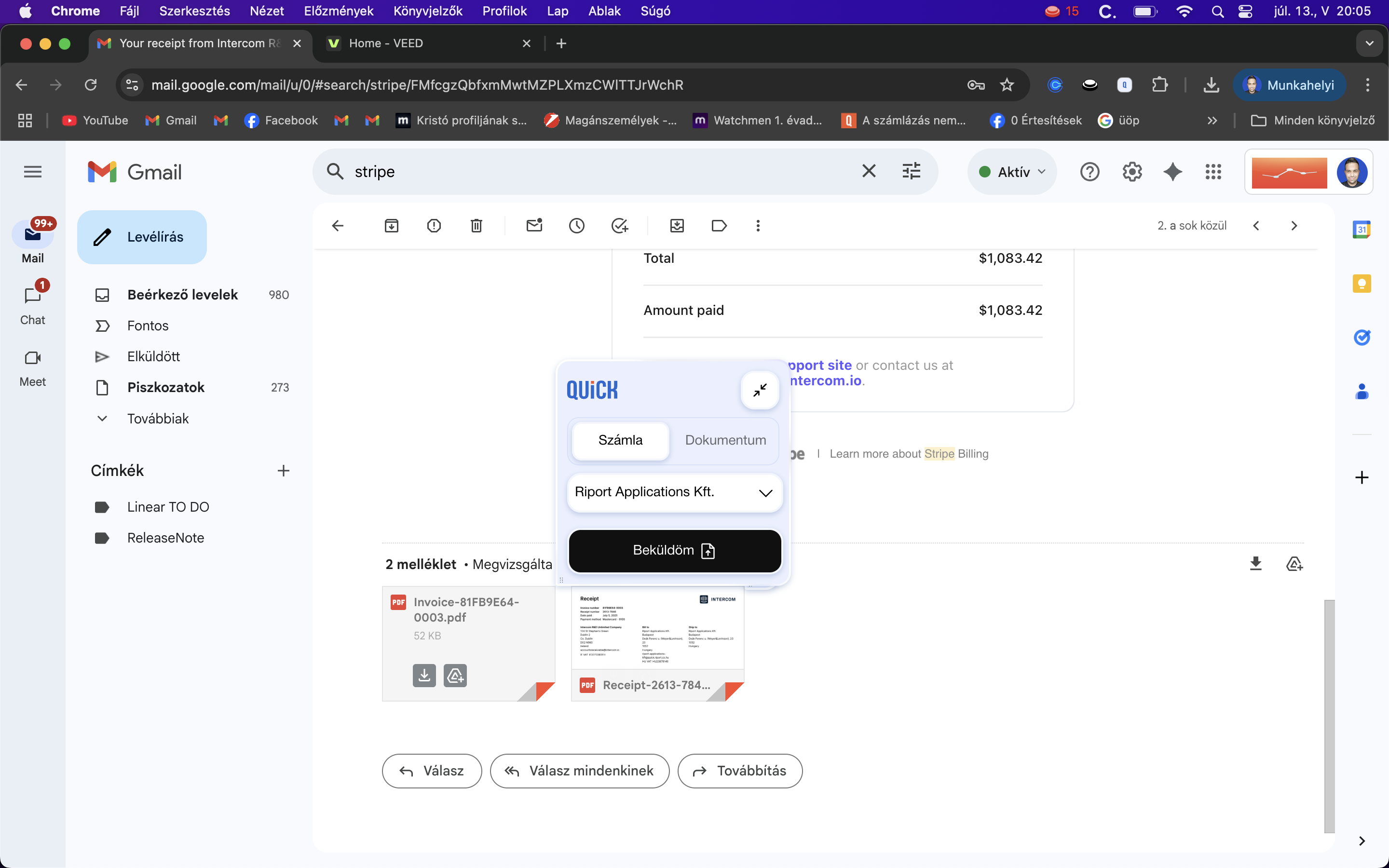This screenshot has width=1389, height=868.
Task: Expand the Riport Applications Kft. company dropdown
Action: pos(675,492)
